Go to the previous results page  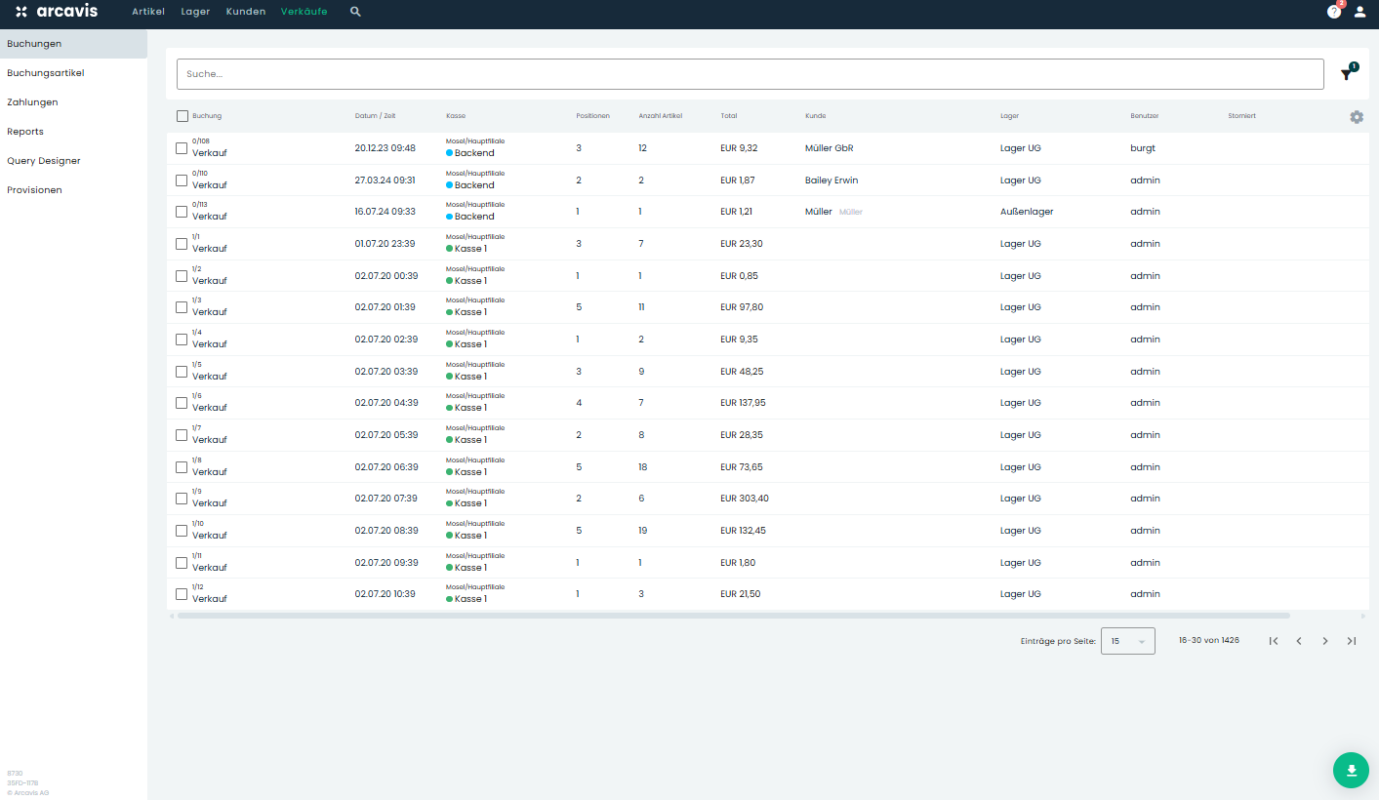pos(1299,641)
